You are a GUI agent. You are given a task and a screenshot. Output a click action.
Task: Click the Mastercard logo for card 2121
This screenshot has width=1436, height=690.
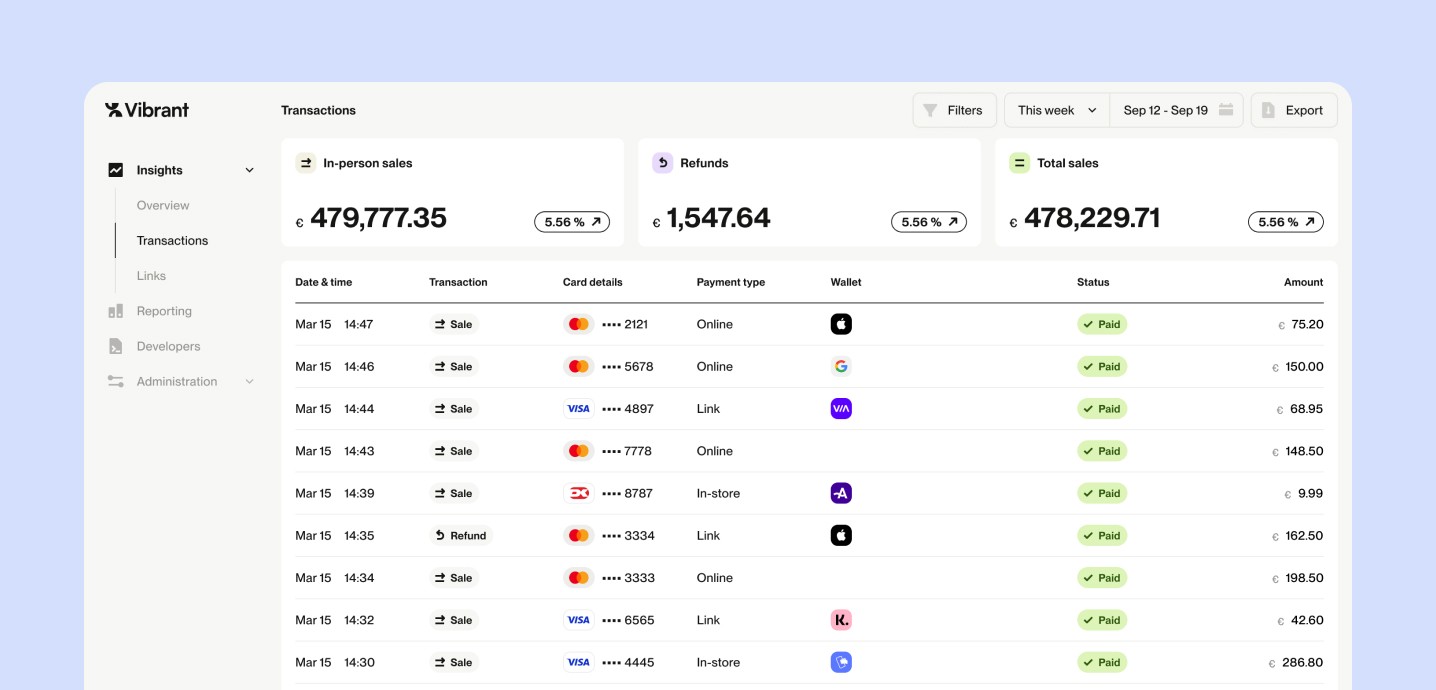point(579,324)
